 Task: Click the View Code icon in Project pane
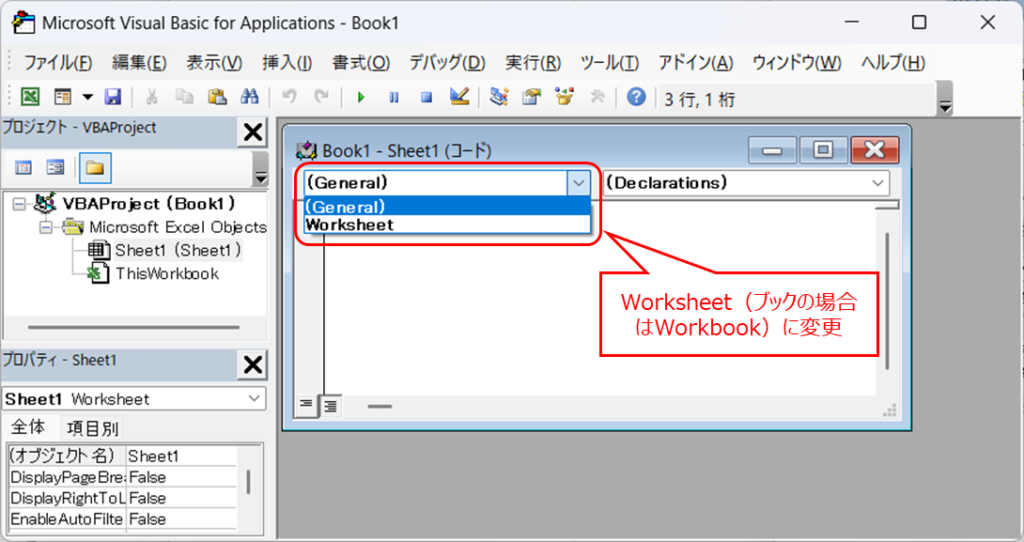24,168
